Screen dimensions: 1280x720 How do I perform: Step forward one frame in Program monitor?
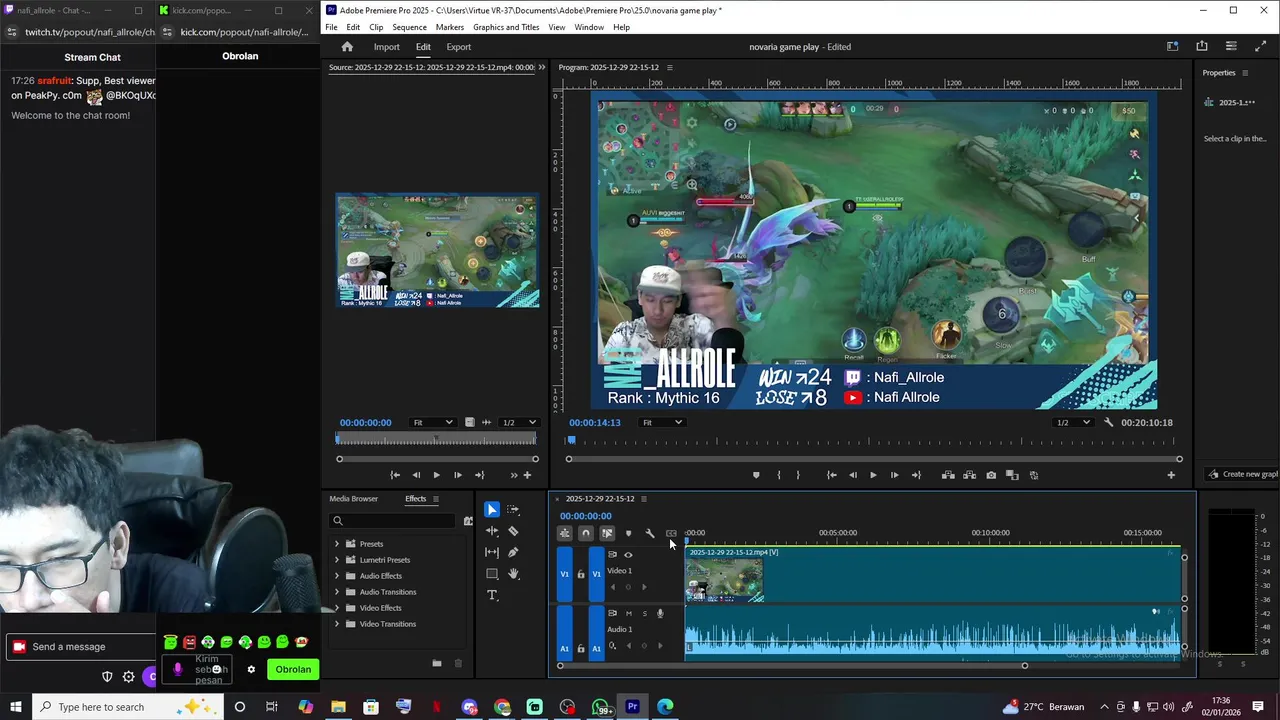(x=894, y=475)
